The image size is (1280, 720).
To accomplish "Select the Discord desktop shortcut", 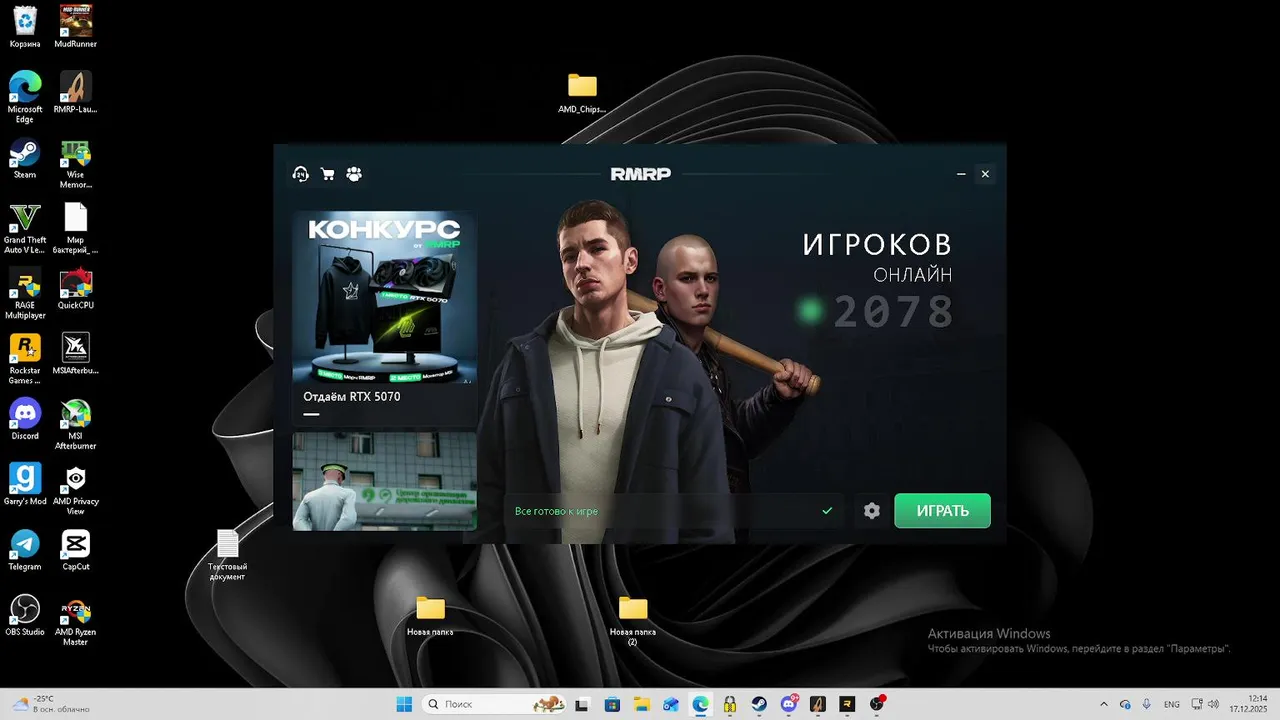I will [x=25, y=420].
